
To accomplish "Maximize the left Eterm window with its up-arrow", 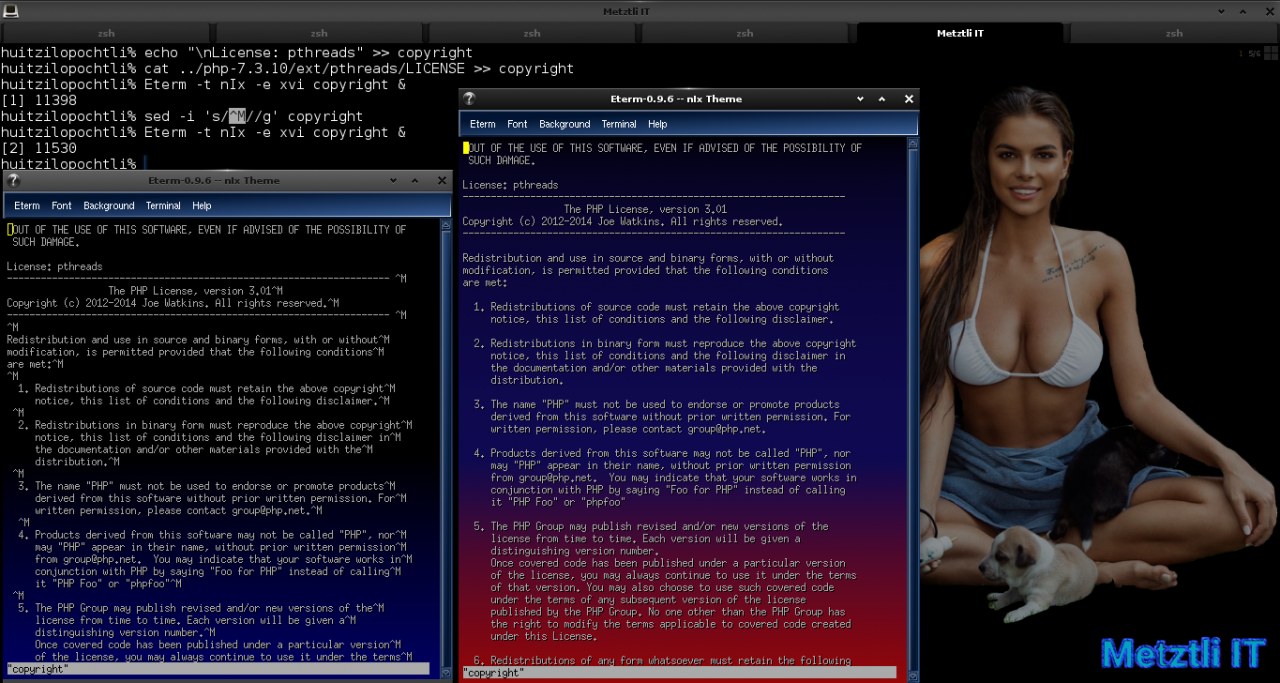I will point(416,181).
